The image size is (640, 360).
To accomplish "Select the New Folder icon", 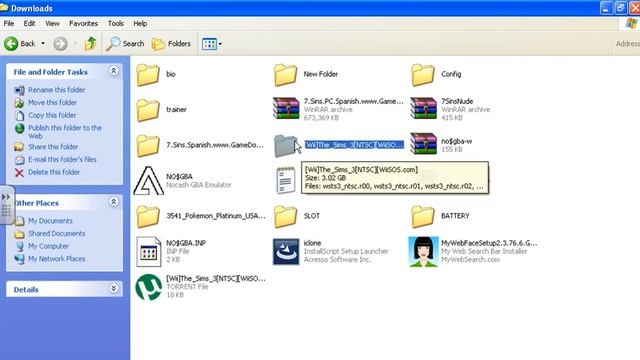I will click(285, 74).
